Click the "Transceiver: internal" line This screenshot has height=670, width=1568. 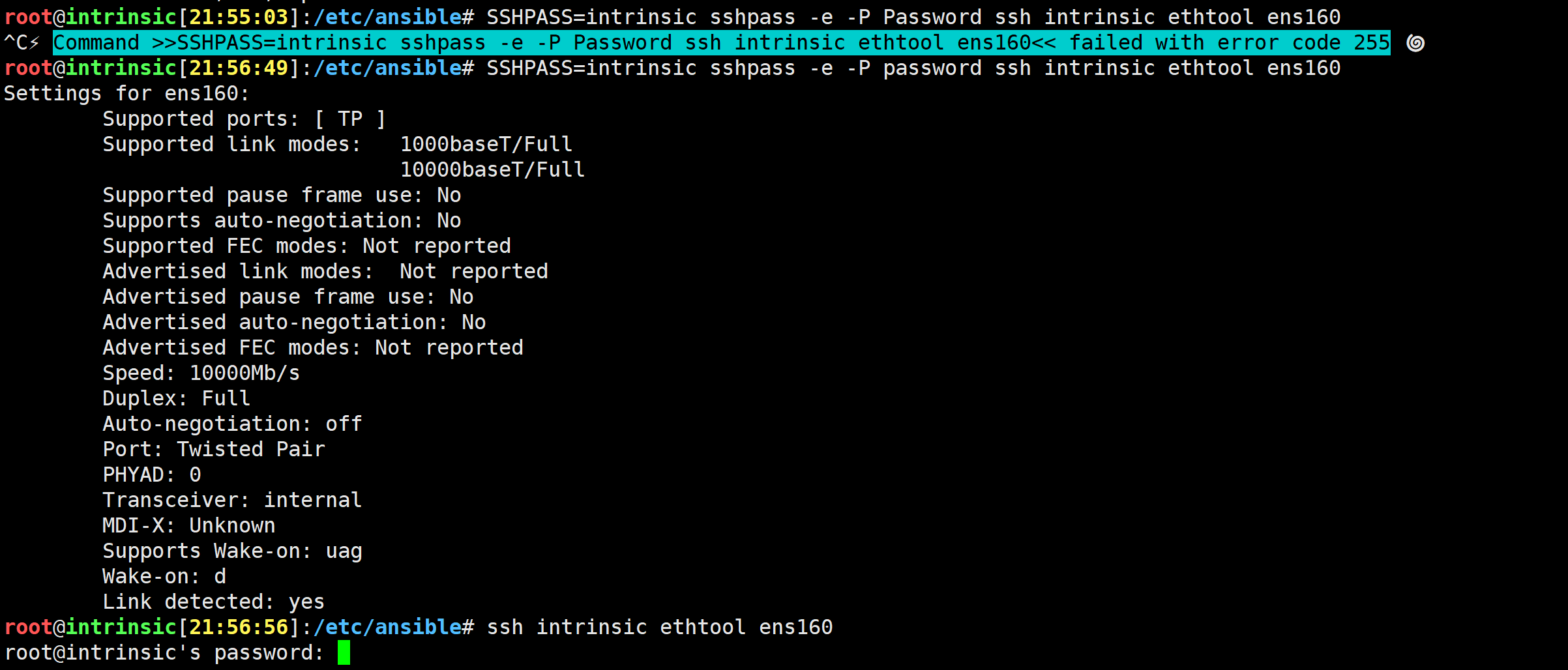click(x=232, y=501)
